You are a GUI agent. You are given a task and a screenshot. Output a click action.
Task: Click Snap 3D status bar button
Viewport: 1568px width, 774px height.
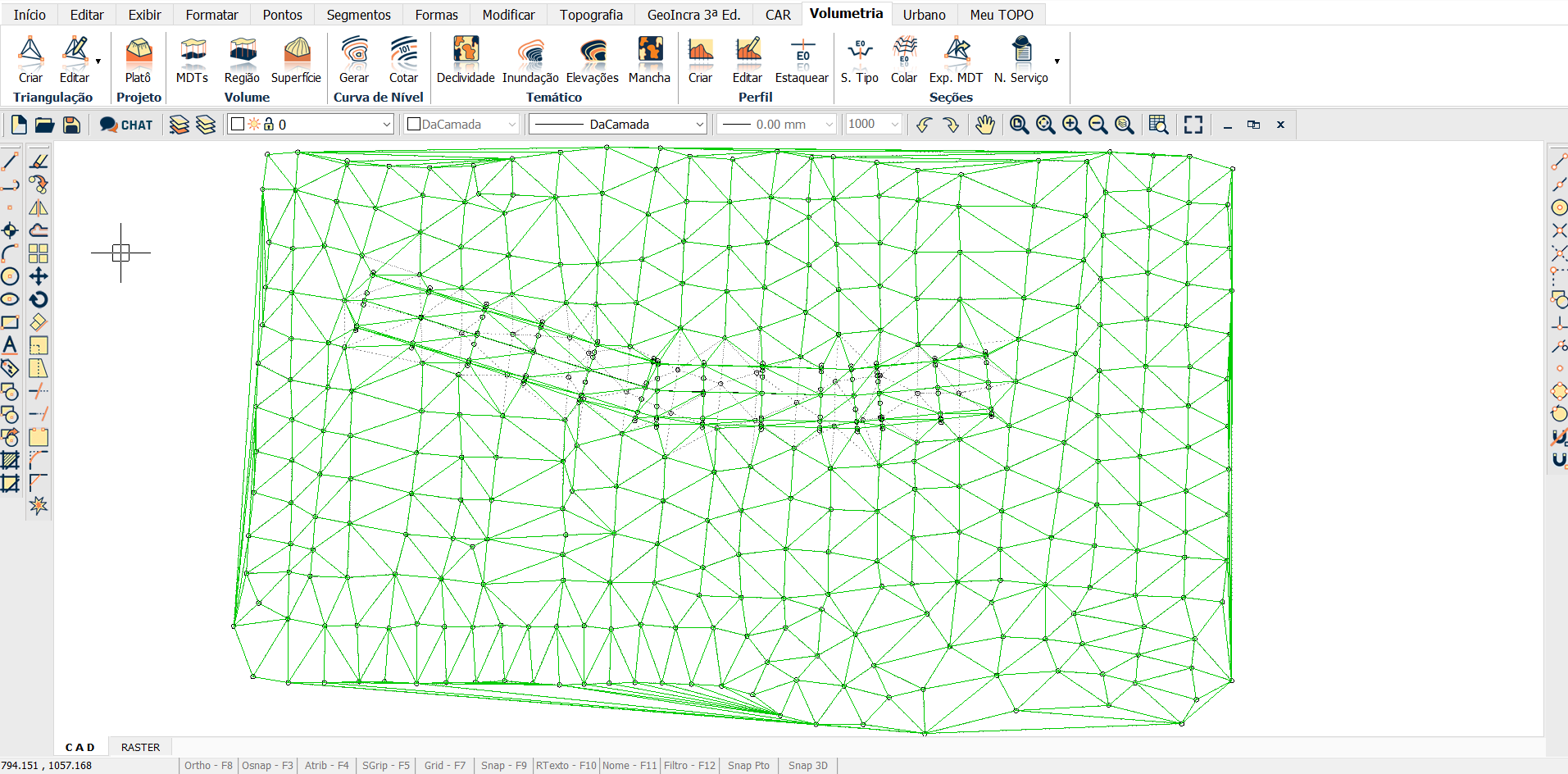[807, 765]
